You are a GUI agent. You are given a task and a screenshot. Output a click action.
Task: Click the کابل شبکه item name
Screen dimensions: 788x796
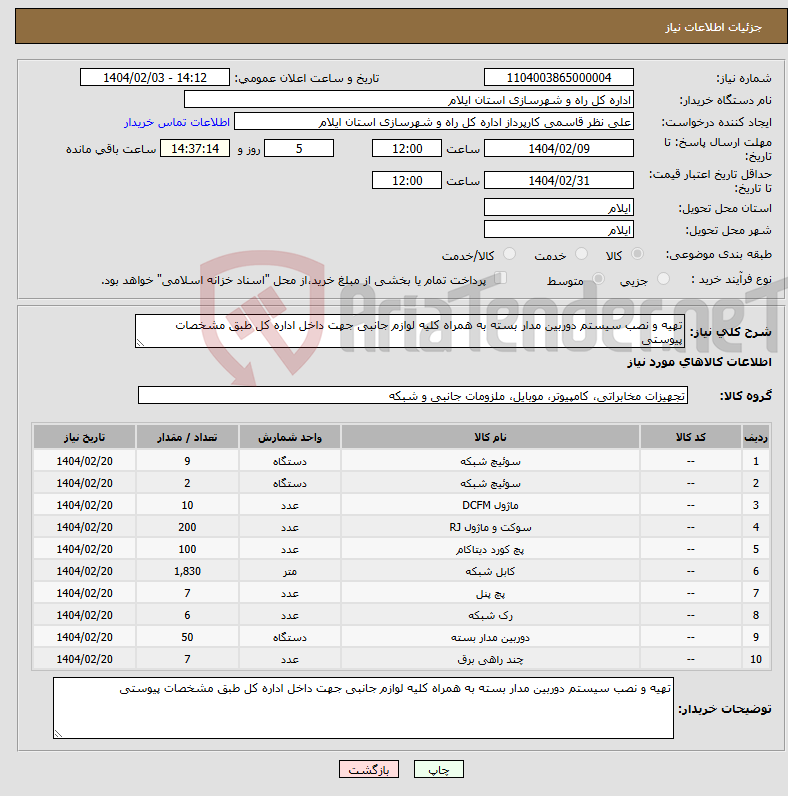(x=490, y=572)
